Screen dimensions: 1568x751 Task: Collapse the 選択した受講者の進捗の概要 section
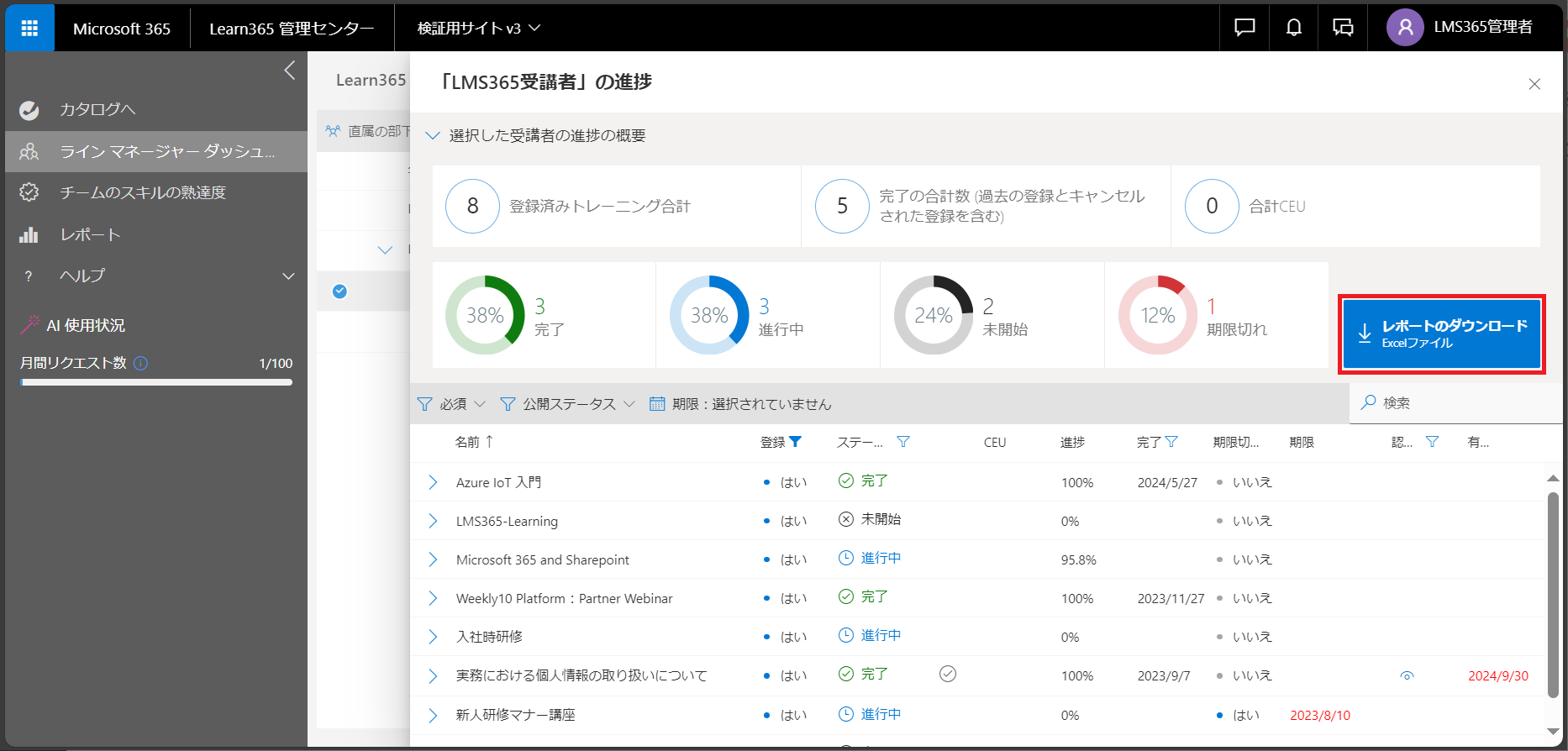click(433, 135)
